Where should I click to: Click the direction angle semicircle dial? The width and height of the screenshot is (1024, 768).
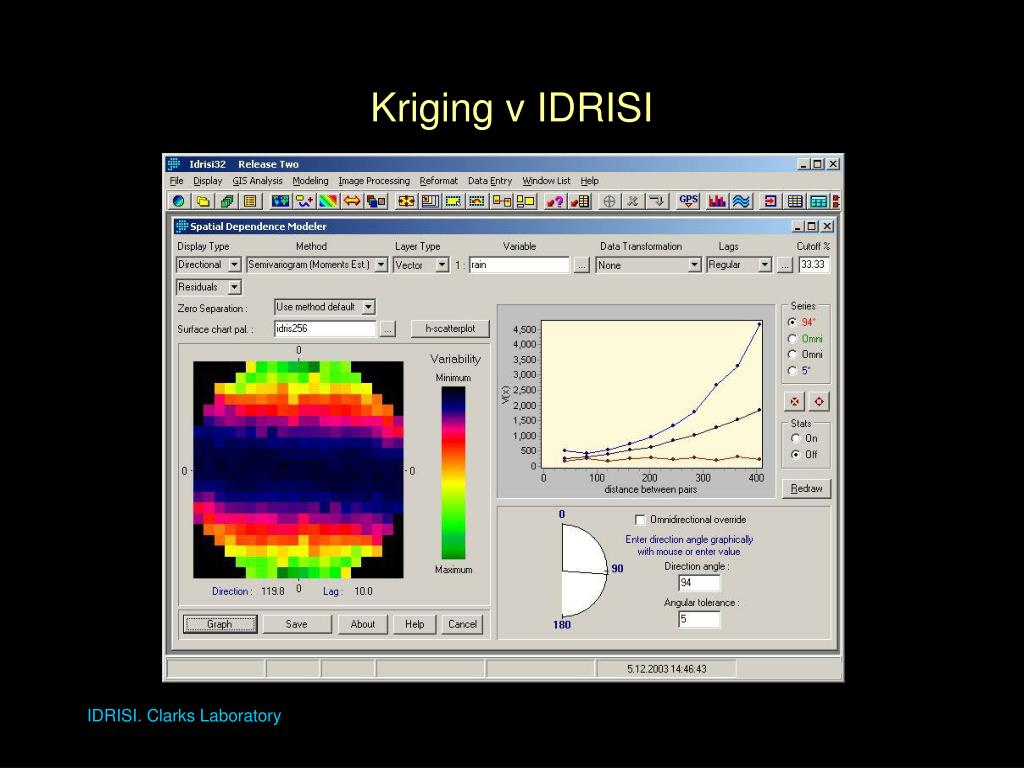584,571
